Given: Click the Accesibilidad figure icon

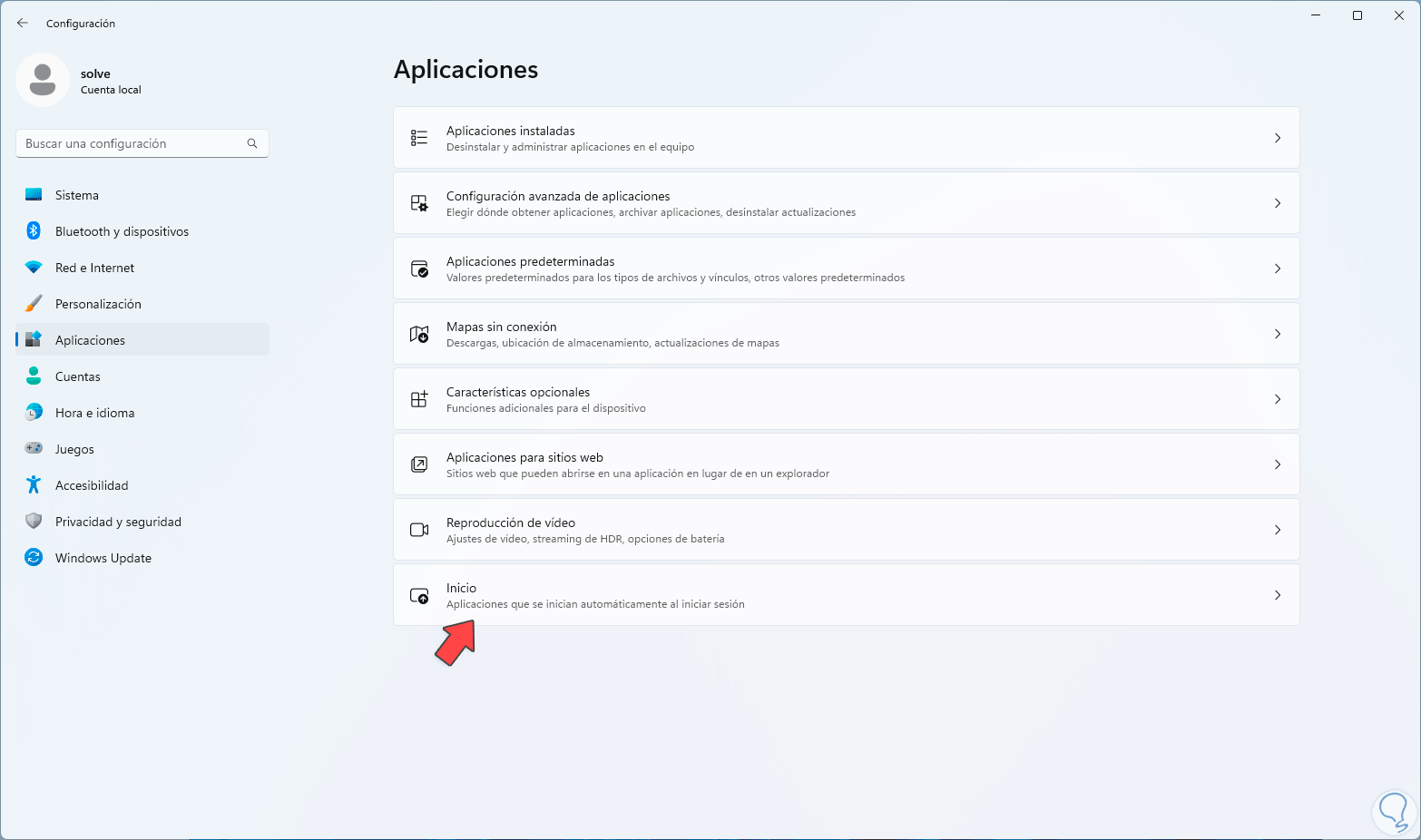Looking at the screenshot, I should point(34,485).
